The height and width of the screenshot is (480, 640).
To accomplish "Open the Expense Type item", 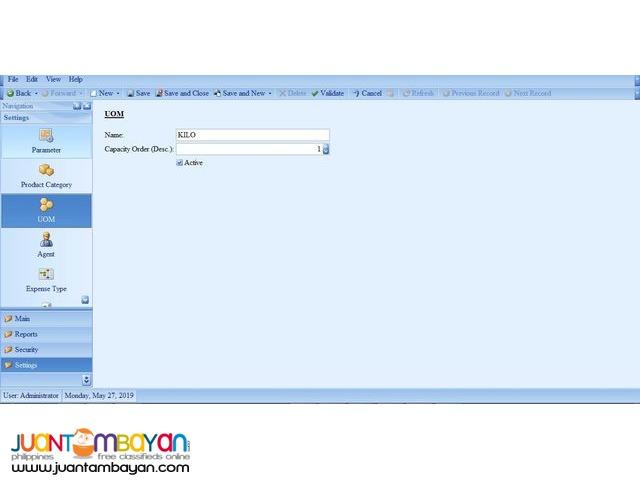I will (46, 280).
